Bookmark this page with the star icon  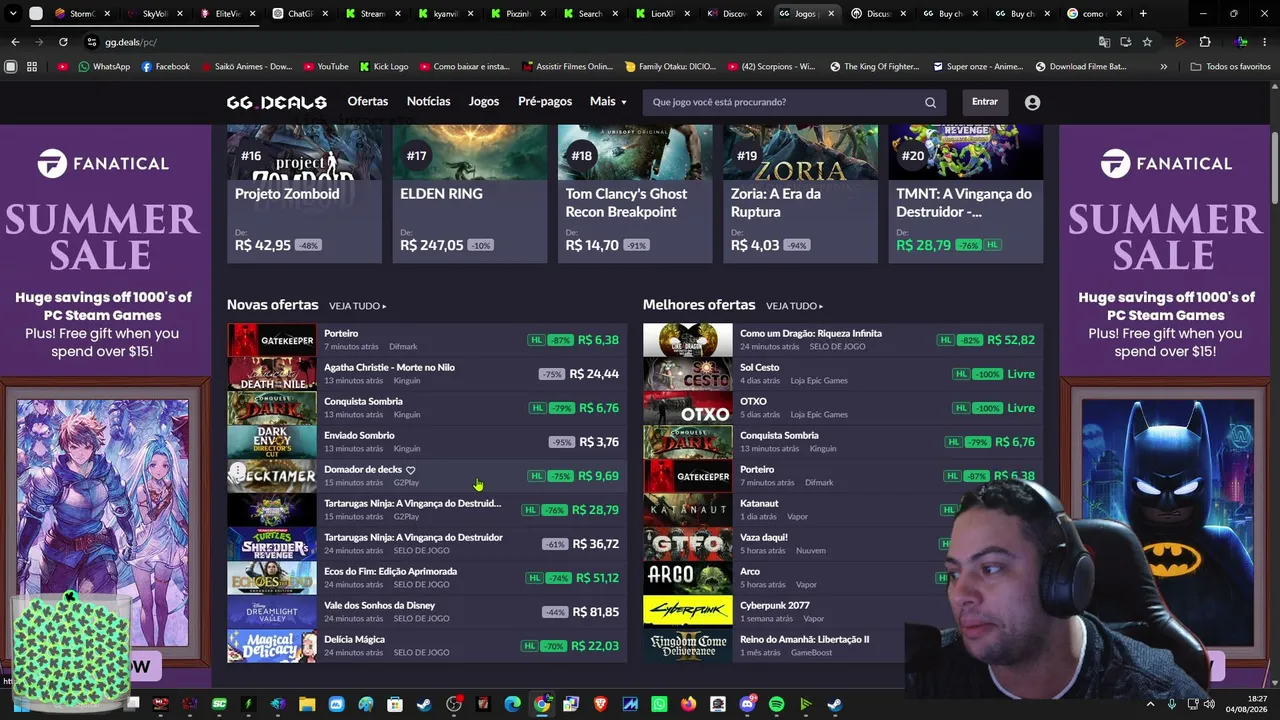(x=1147, y=42)
